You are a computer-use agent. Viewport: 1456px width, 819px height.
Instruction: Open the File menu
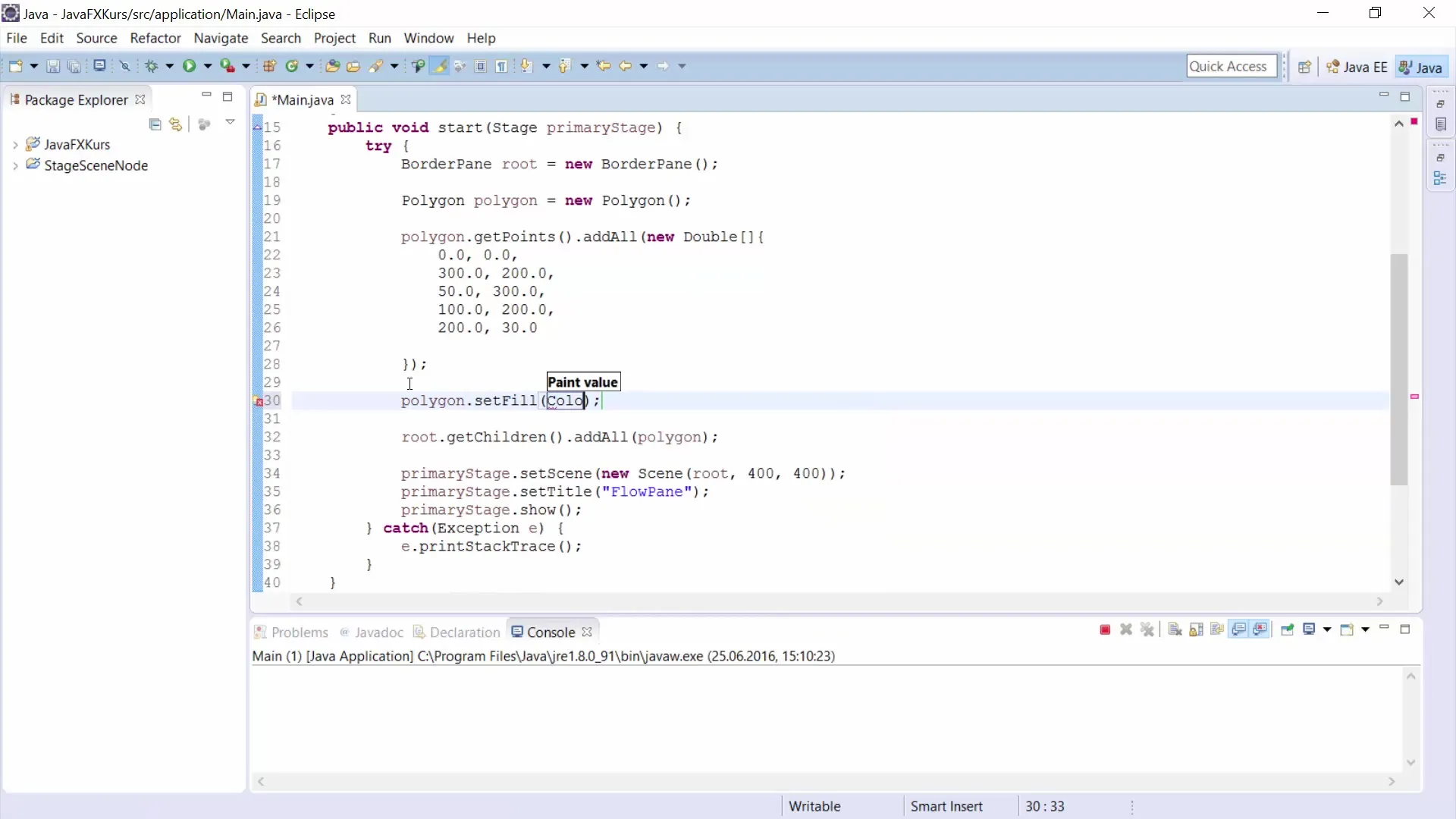coord(17,38)
